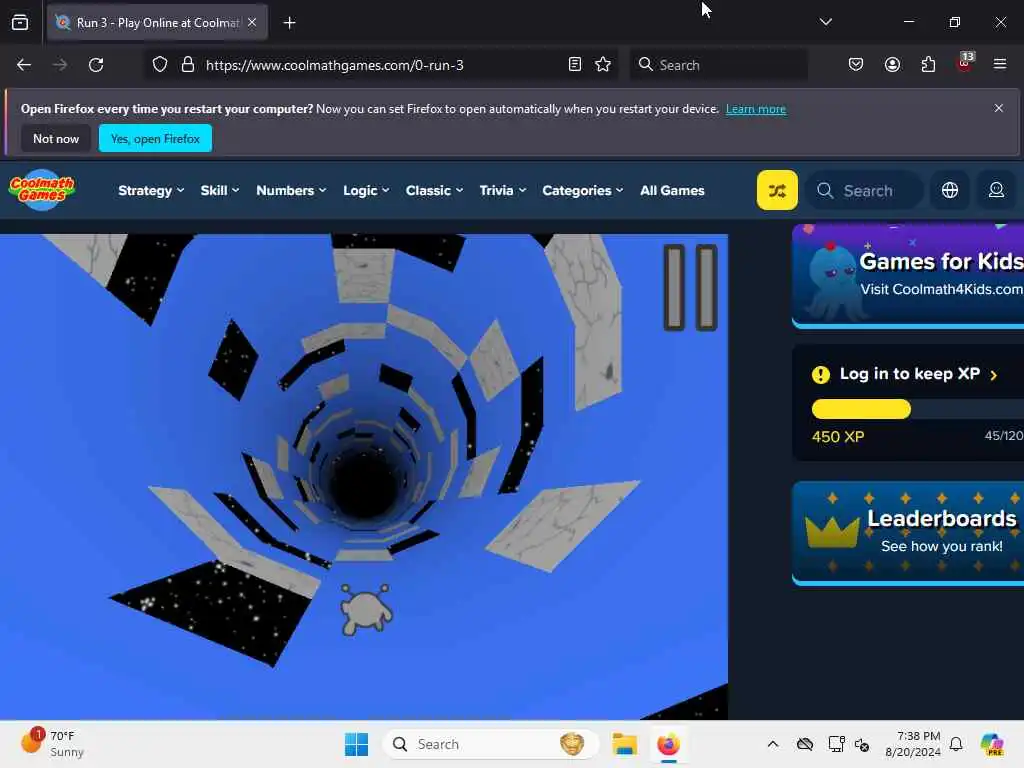The width and height of the screenshot is (1024, 768).
Task: Open the Save to Pocket icon
Action: point(856,65)
